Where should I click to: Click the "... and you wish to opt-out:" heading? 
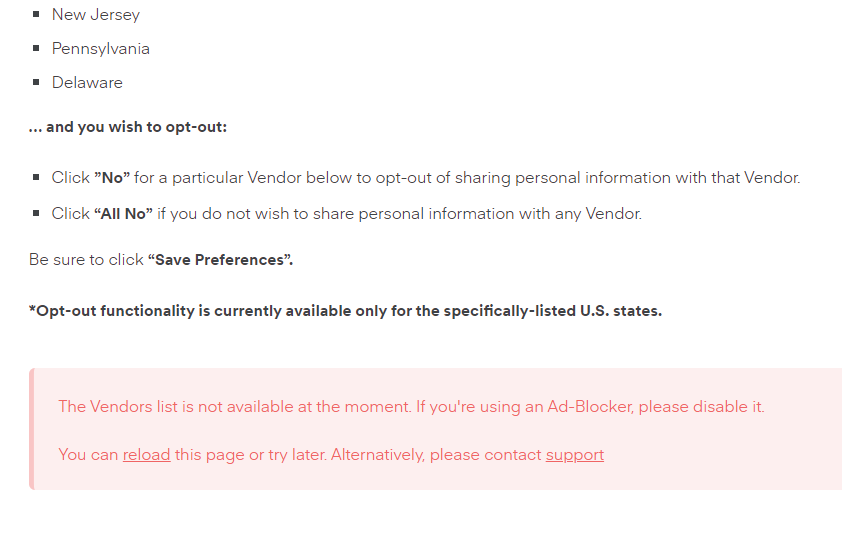tap(128, 127)
